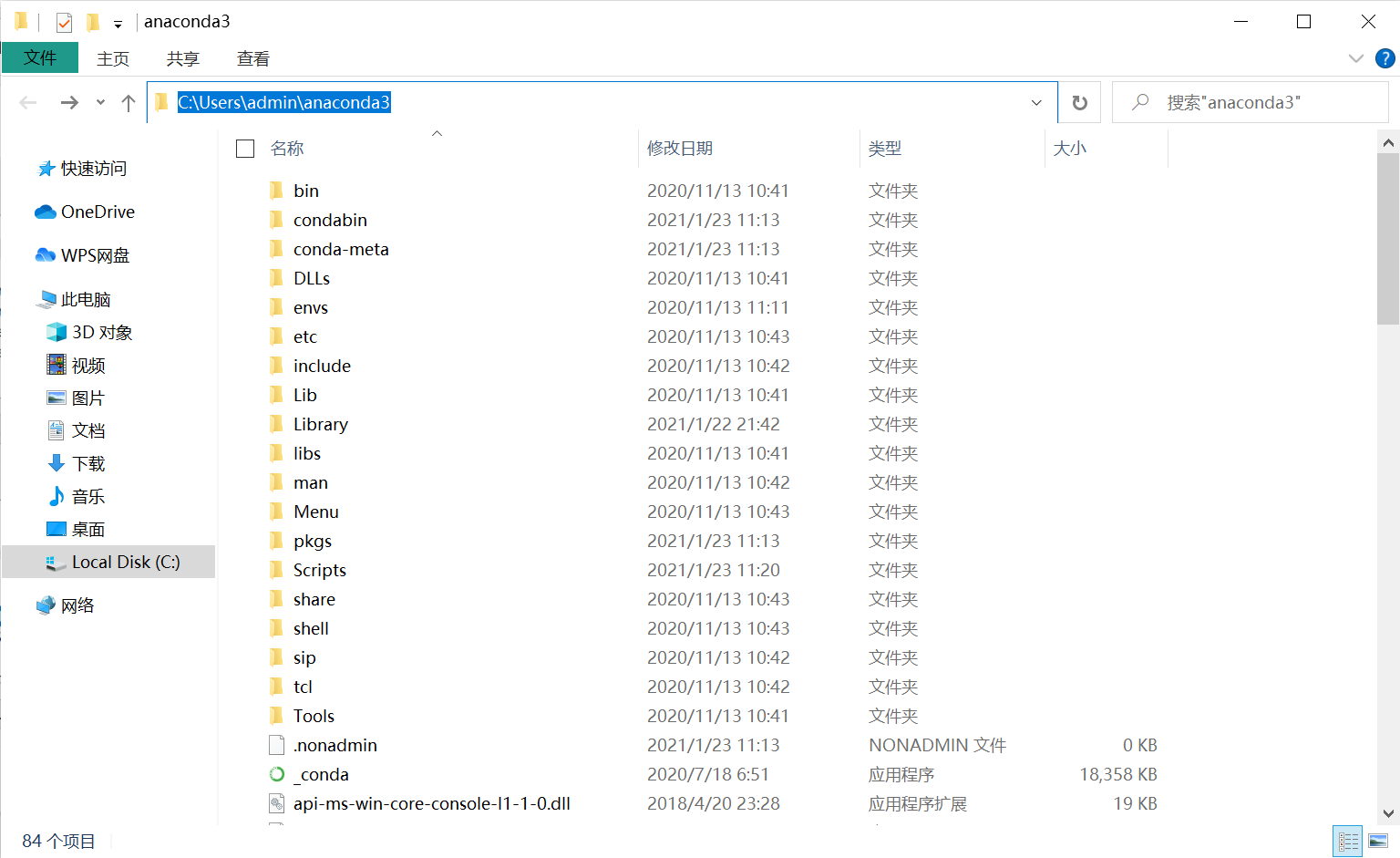
Task: Open the Customize Quick Access Toolbar dropdown
Action: point(118,24)
